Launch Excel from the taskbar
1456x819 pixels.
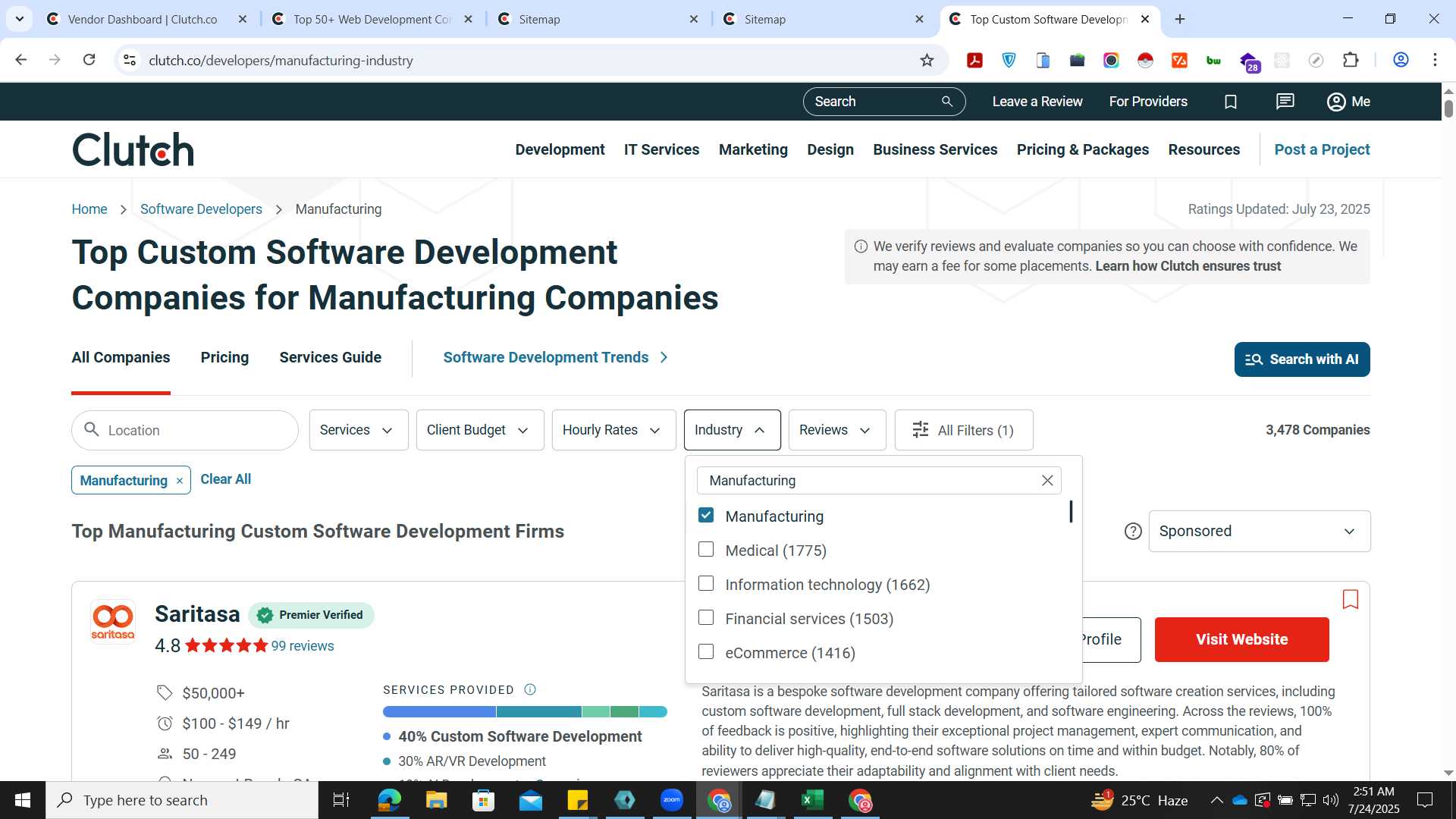[812, 800]
